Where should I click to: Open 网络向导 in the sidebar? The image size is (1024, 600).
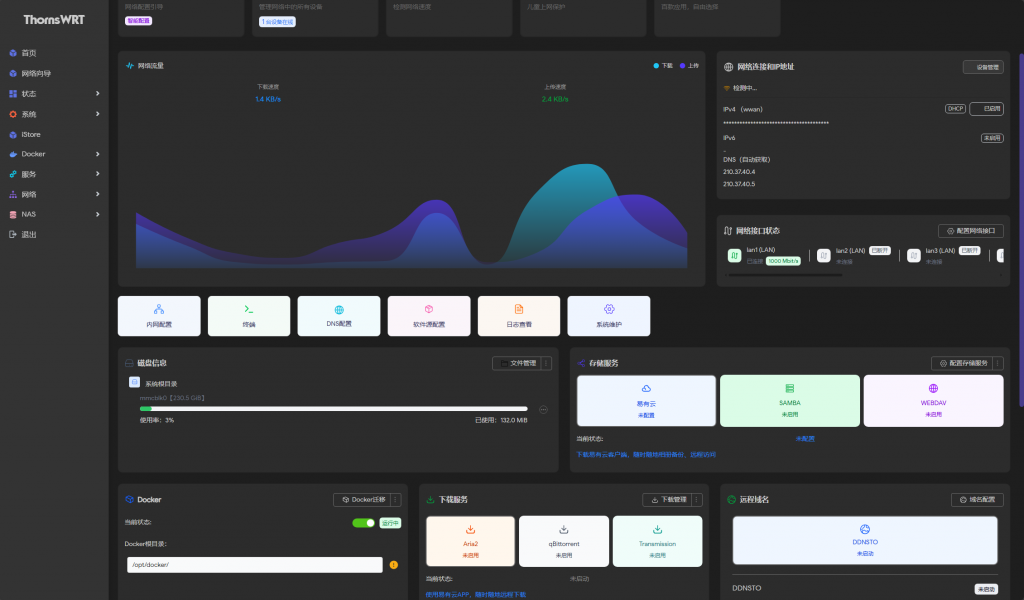[36, 73]
